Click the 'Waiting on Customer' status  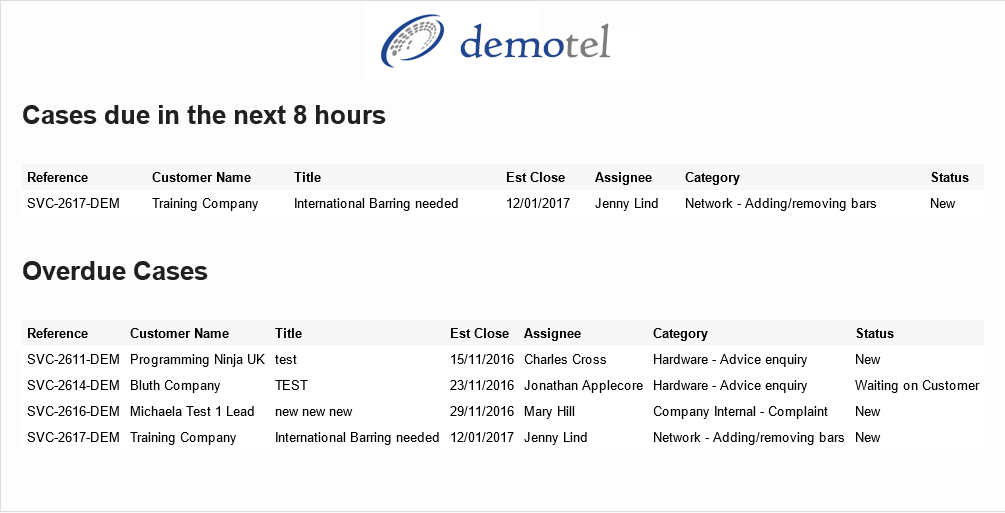point(917,386)
